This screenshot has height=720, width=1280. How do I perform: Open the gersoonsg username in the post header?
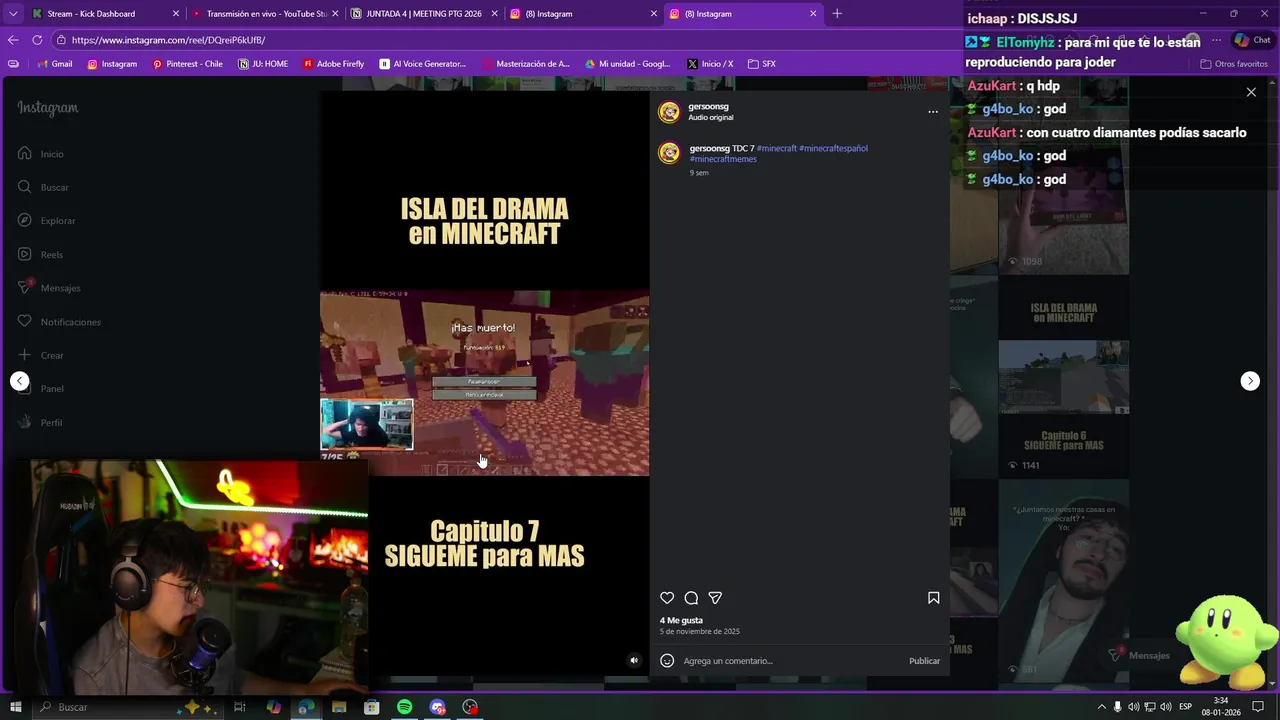tap(708, 106)
